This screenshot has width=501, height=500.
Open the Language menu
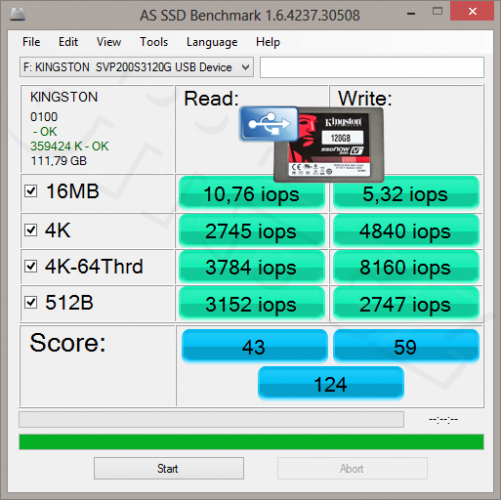212,42
